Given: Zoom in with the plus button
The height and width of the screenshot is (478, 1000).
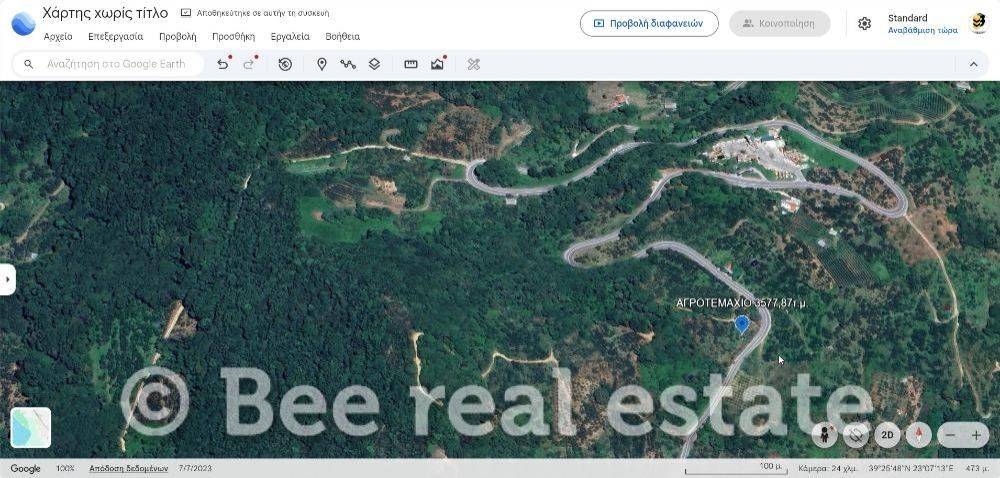Looking at the screenshot, I should click(x=976, y=435).
